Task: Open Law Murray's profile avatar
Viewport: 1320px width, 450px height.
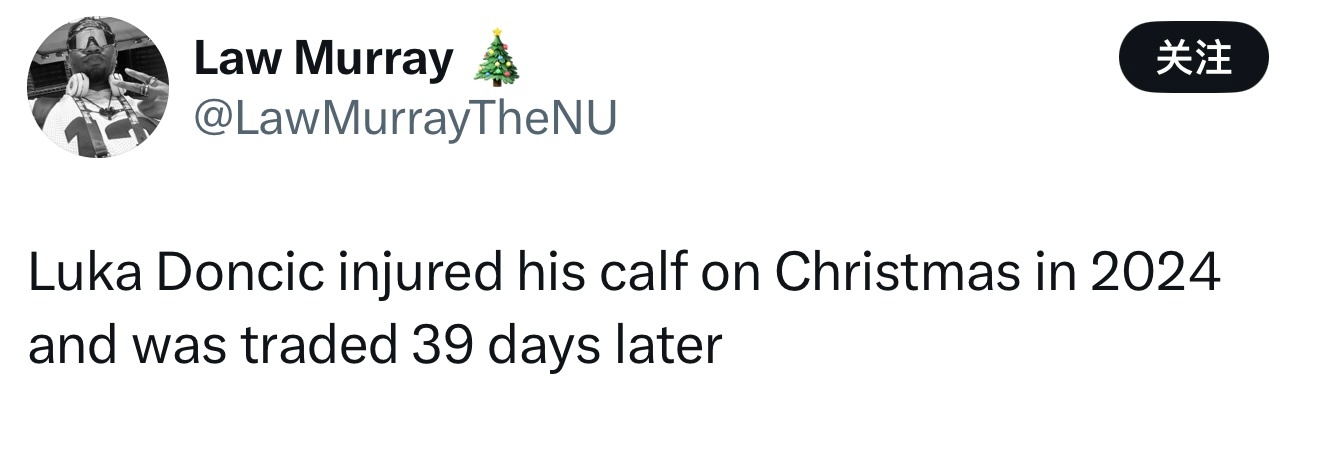Action: pos(97,87)
